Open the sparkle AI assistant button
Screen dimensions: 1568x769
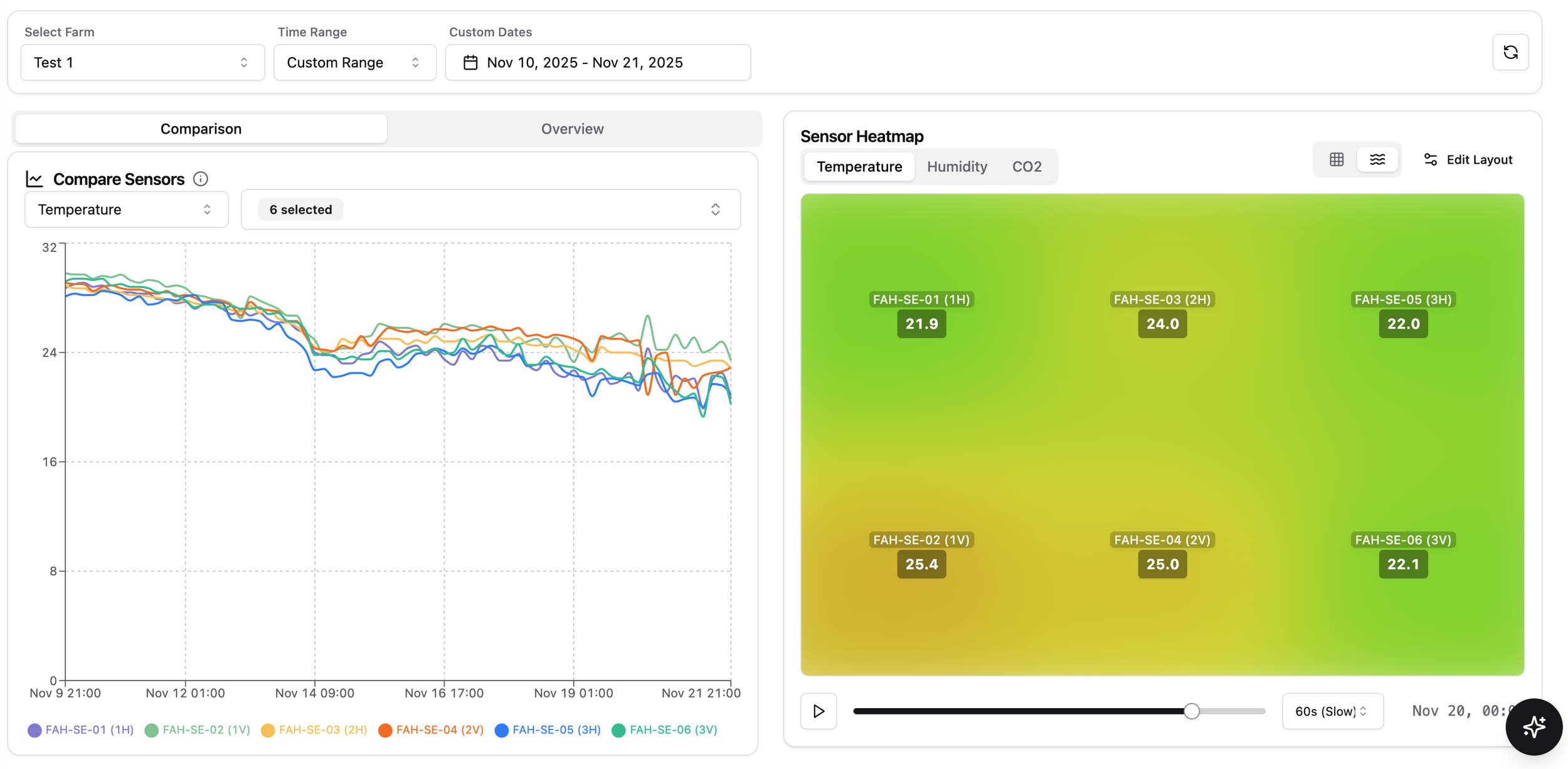coord(1534,726)
